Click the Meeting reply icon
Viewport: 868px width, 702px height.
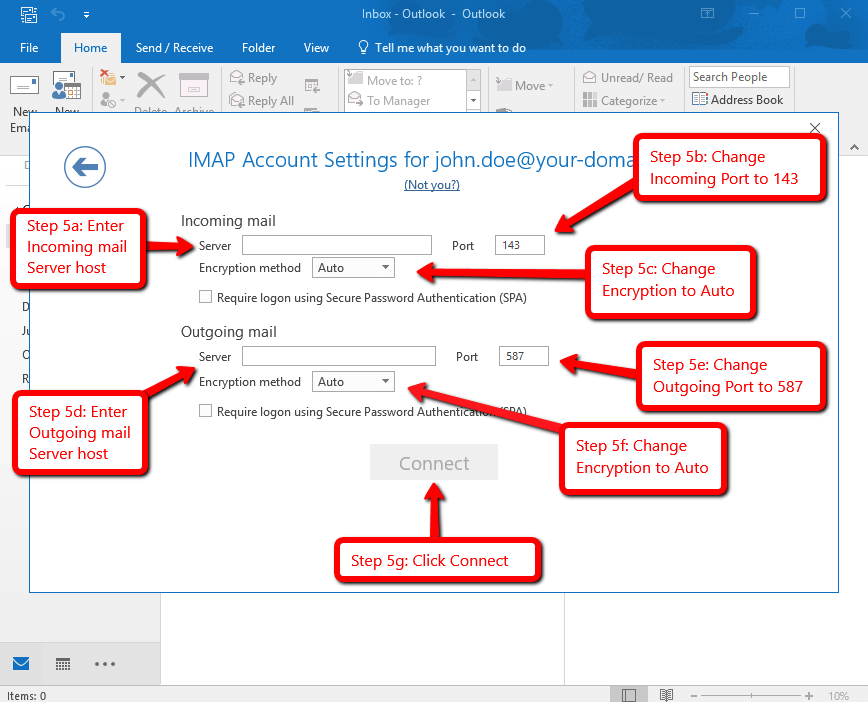pyautogui.click(x=312, y=86)
